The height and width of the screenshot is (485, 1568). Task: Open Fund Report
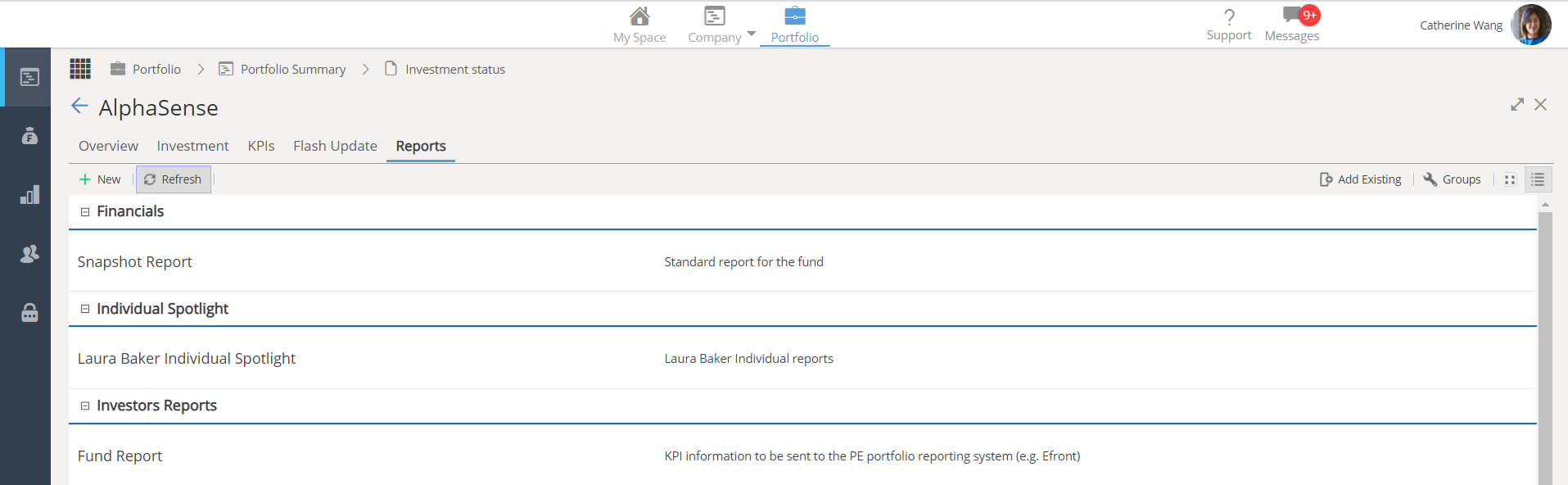pos(120,456)
